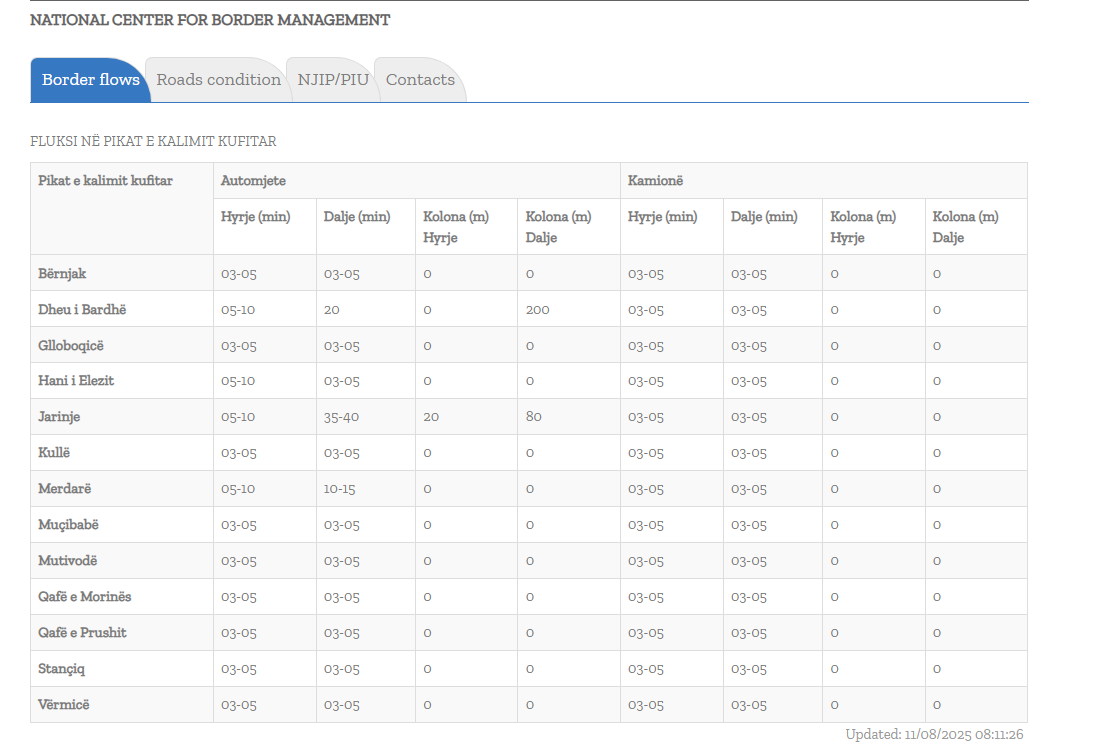Click the Kamionë column group header
1094x754 pixels.
pyautogui.click(x=655, y=181)
